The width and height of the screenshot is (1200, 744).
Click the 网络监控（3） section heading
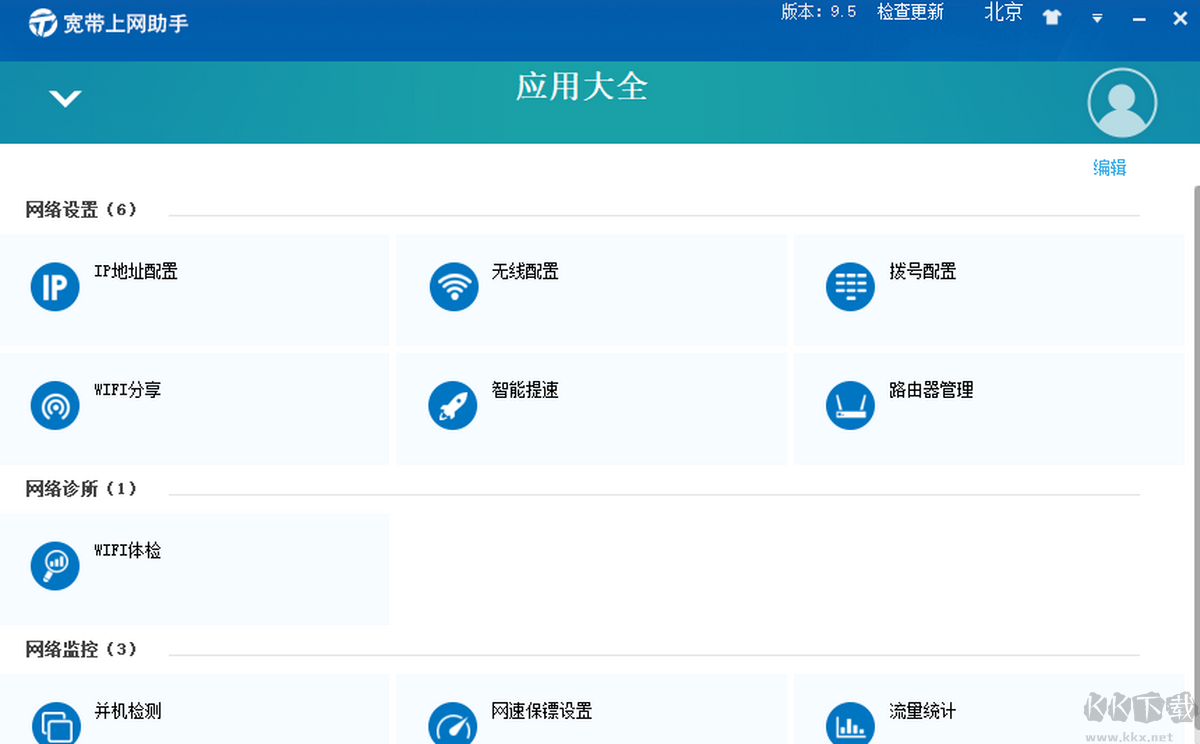[x=81, y=650]
